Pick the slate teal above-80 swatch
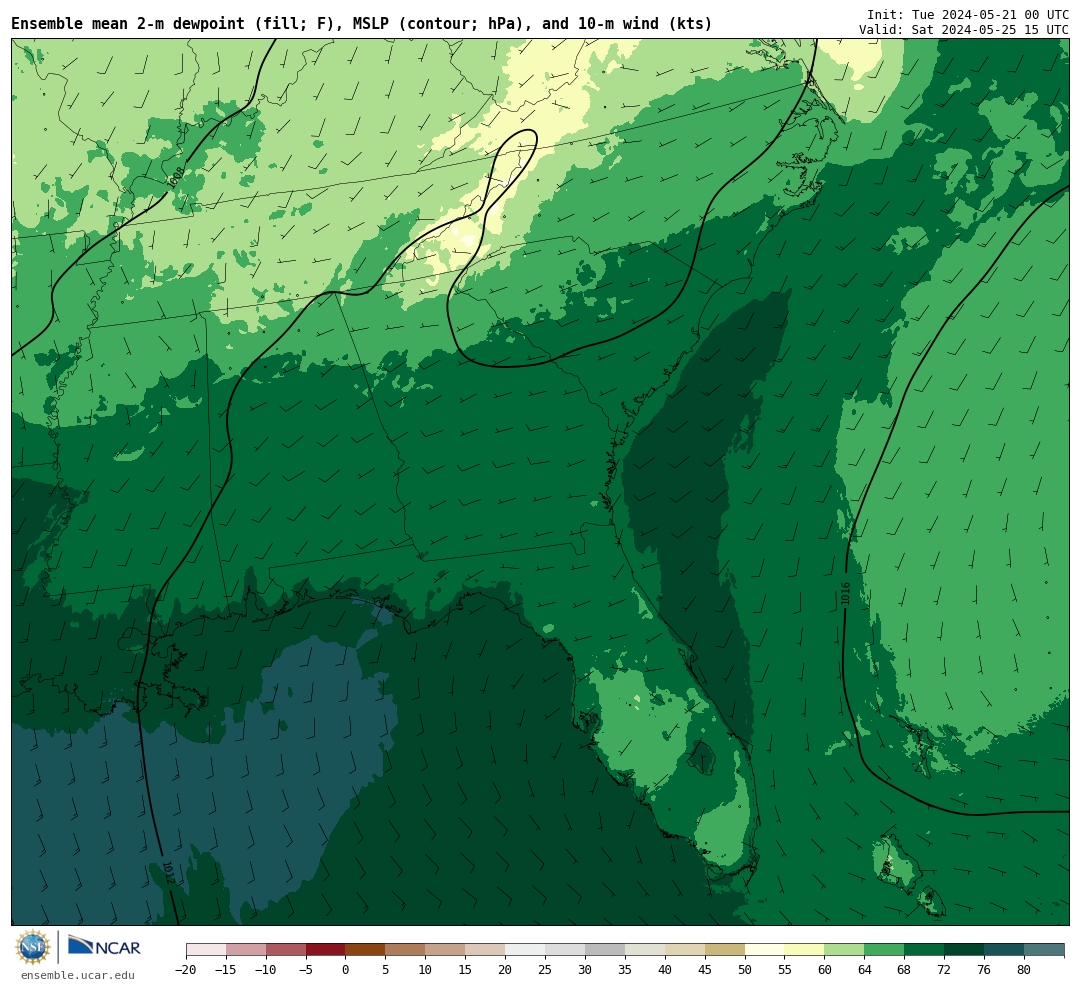 pos(1044,950)
